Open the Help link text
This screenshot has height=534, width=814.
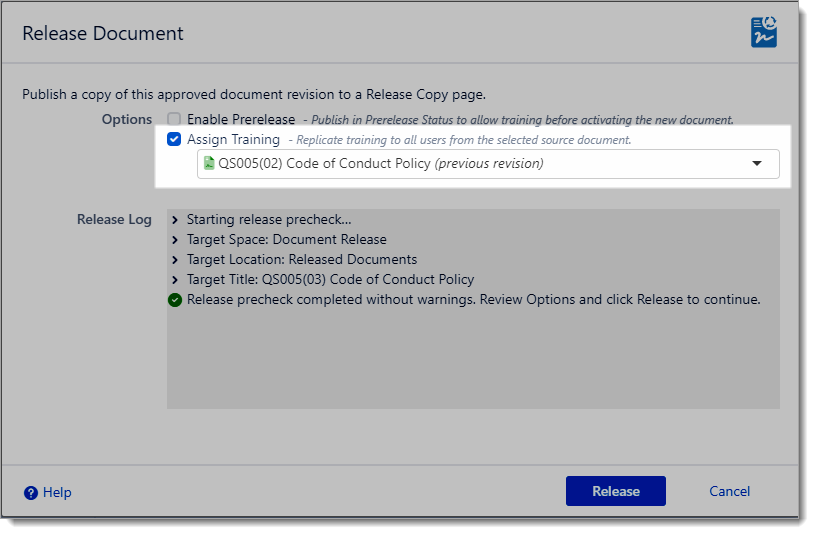[x=57, y=492]
